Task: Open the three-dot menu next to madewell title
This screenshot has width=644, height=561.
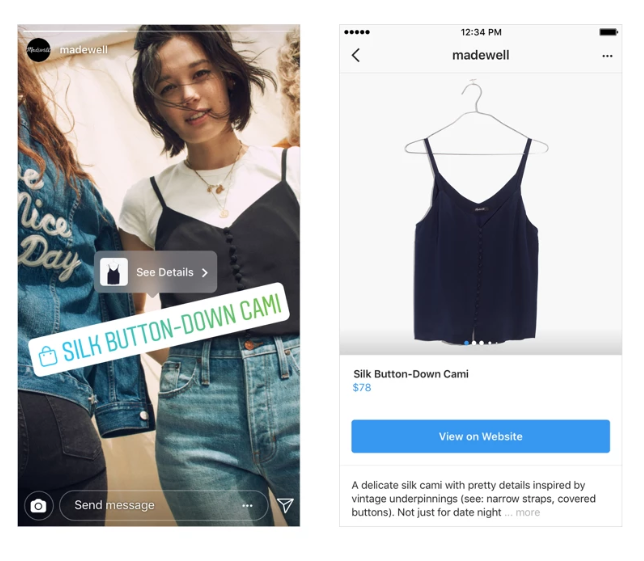Action: (x=607, y=56)
